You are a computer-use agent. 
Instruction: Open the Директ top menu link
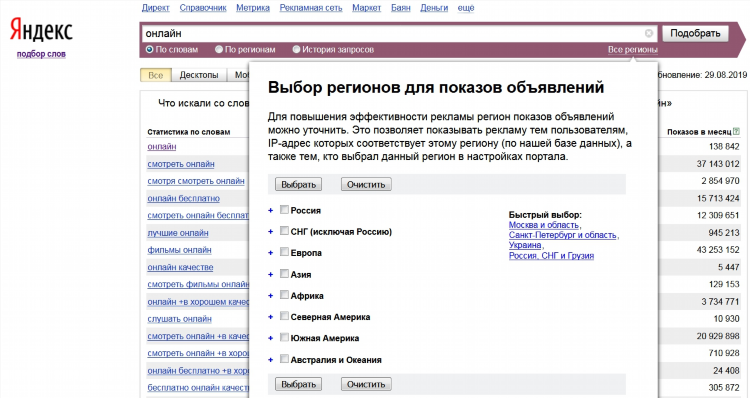pyautogui.click(x=155, y=8)
